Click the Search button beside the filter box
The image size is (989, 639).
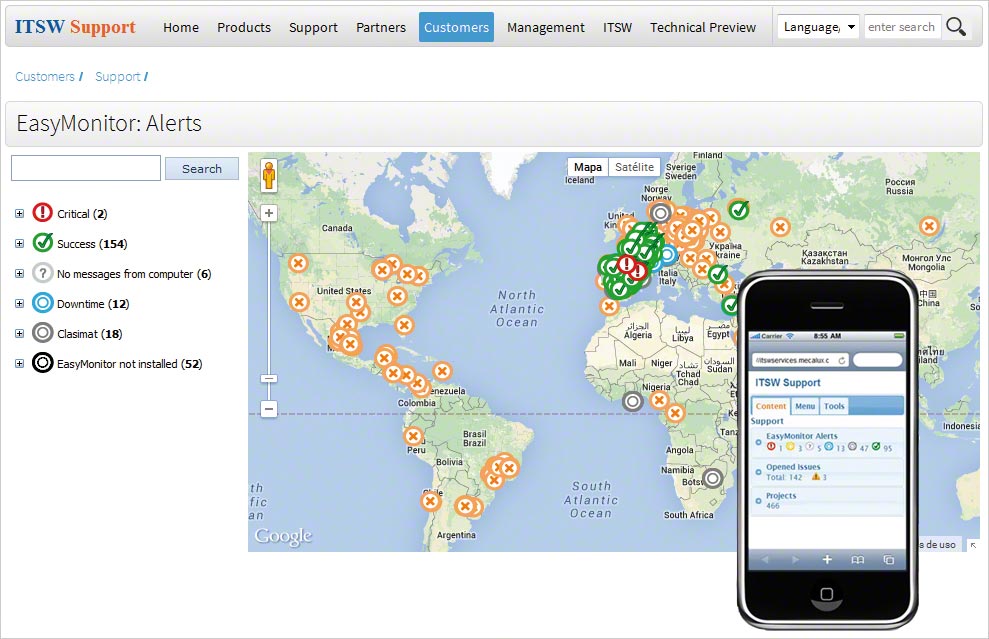click(x=202, y=168)
